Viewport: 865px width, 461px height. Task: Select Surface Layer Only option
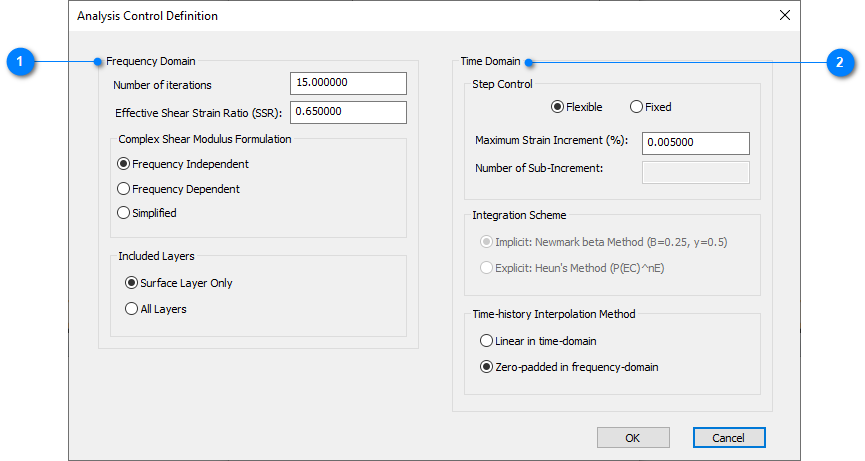[x=178, y=283]
